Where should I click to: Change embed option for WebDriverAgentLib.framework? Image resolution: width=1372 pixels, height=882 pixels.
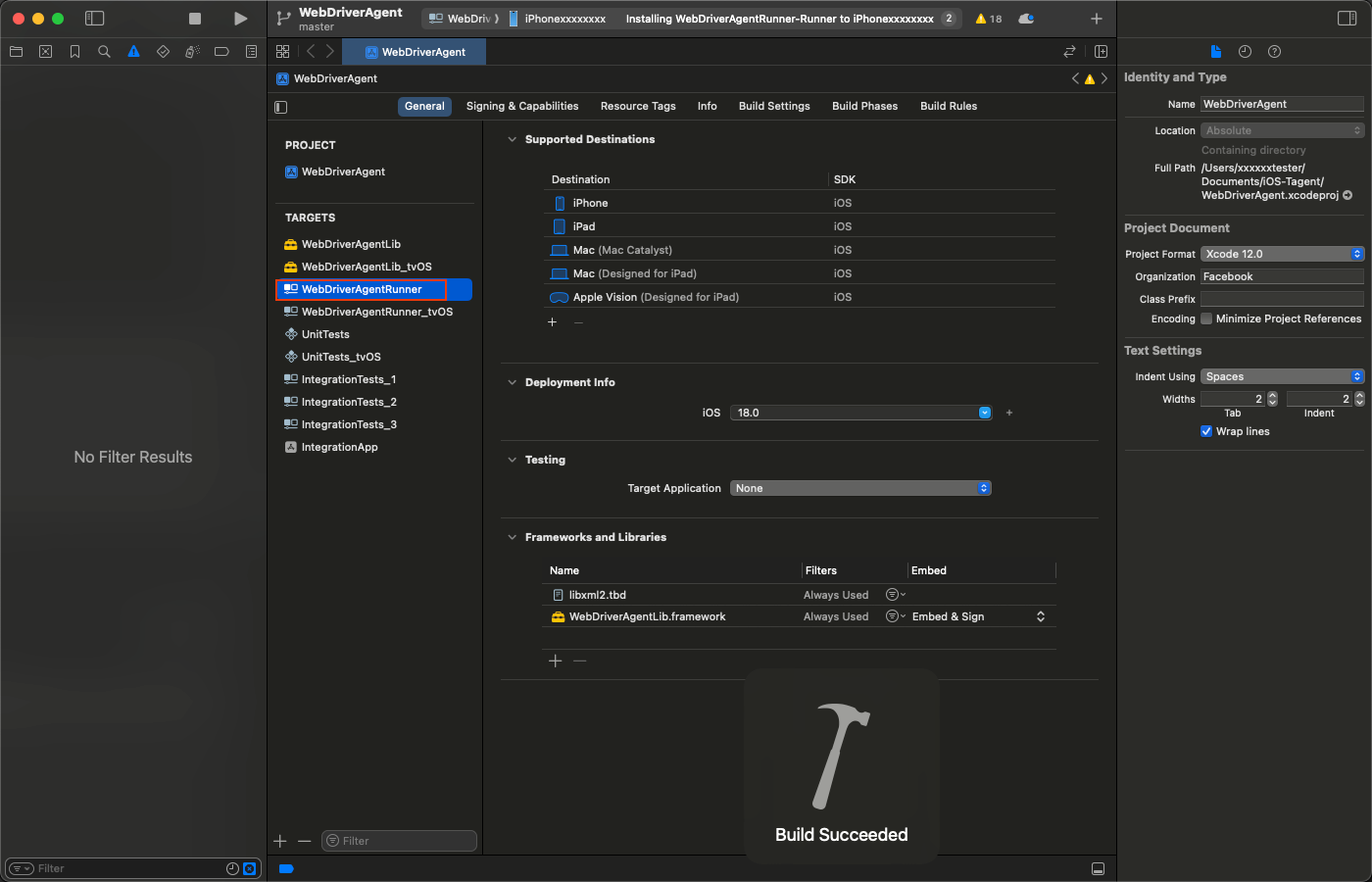pos(978,616)
